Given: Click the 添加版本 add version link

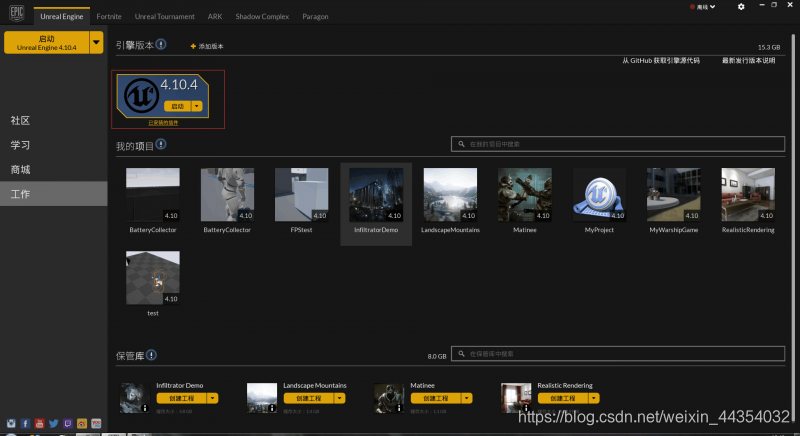Looking at the screenshot, I should pyautogui.click(x=211, y=46).
